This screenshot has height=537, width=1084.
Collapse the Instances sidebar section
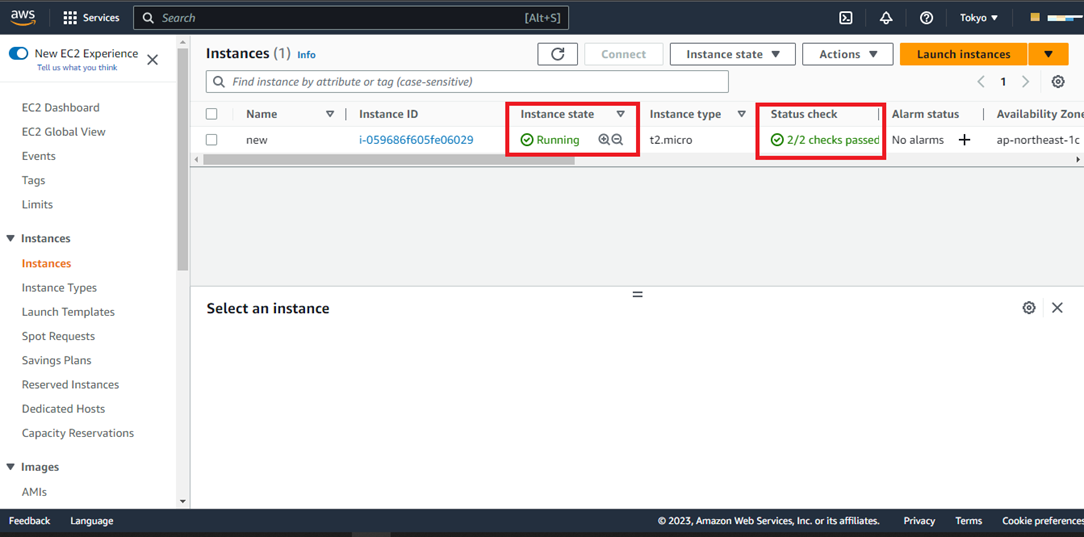point(10,238)
